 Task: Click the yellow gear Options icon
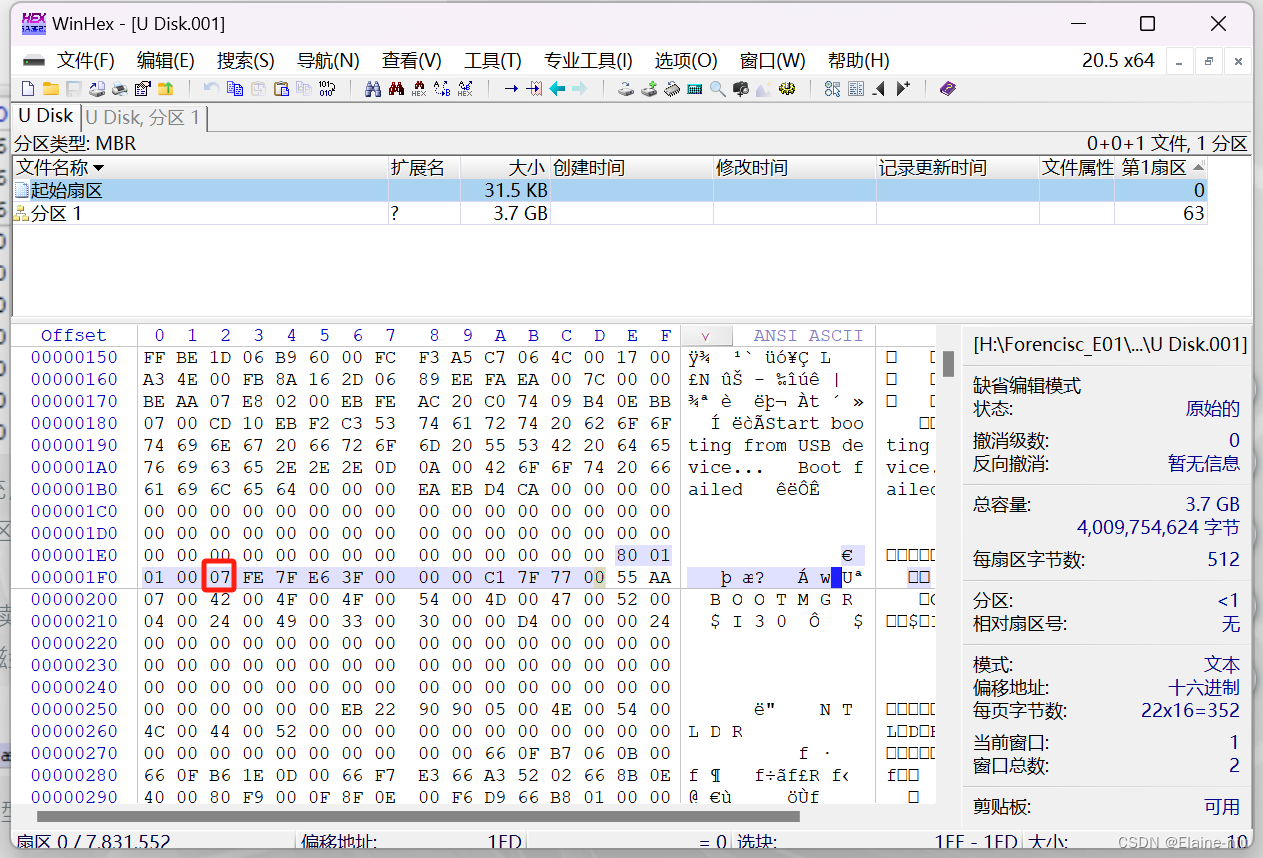click(x=787, y=89)
